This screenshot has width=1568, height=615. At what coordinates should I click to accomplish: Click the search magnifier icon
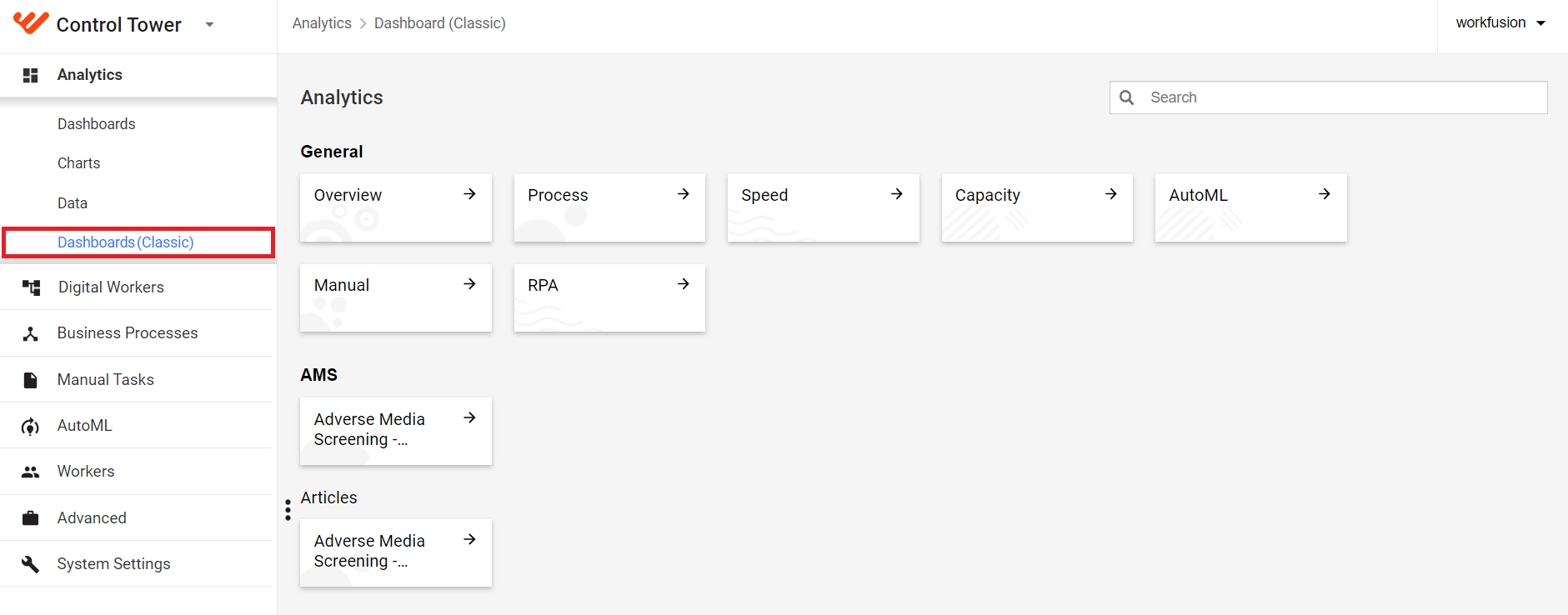1127,97
